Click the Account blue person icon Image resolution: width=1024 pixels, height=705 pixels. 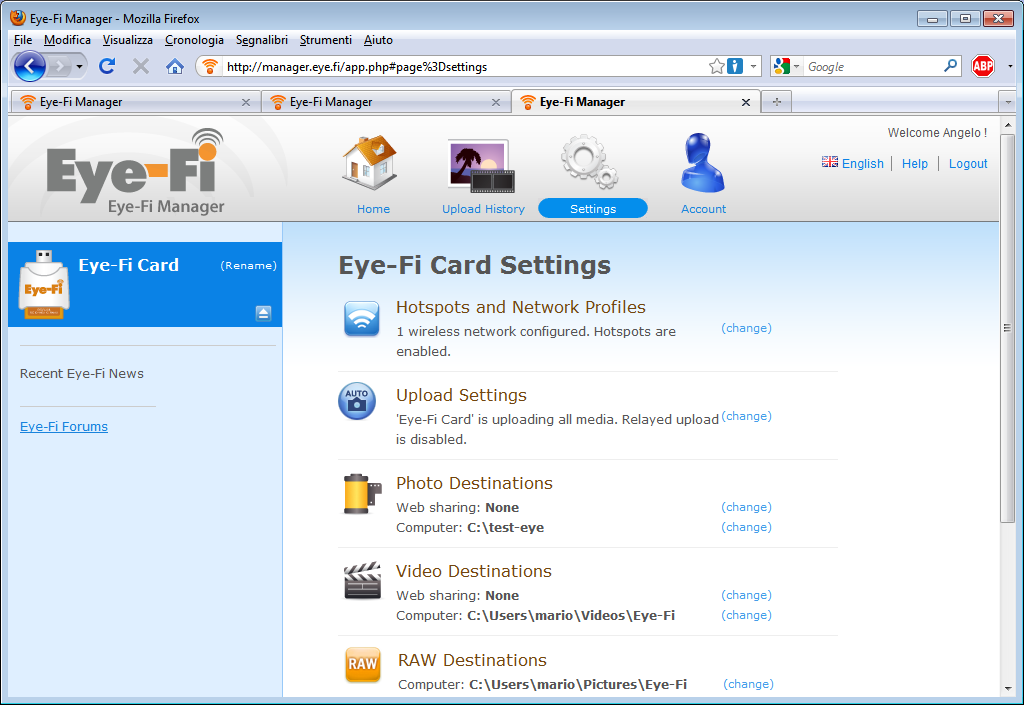[x=703, y=163]
